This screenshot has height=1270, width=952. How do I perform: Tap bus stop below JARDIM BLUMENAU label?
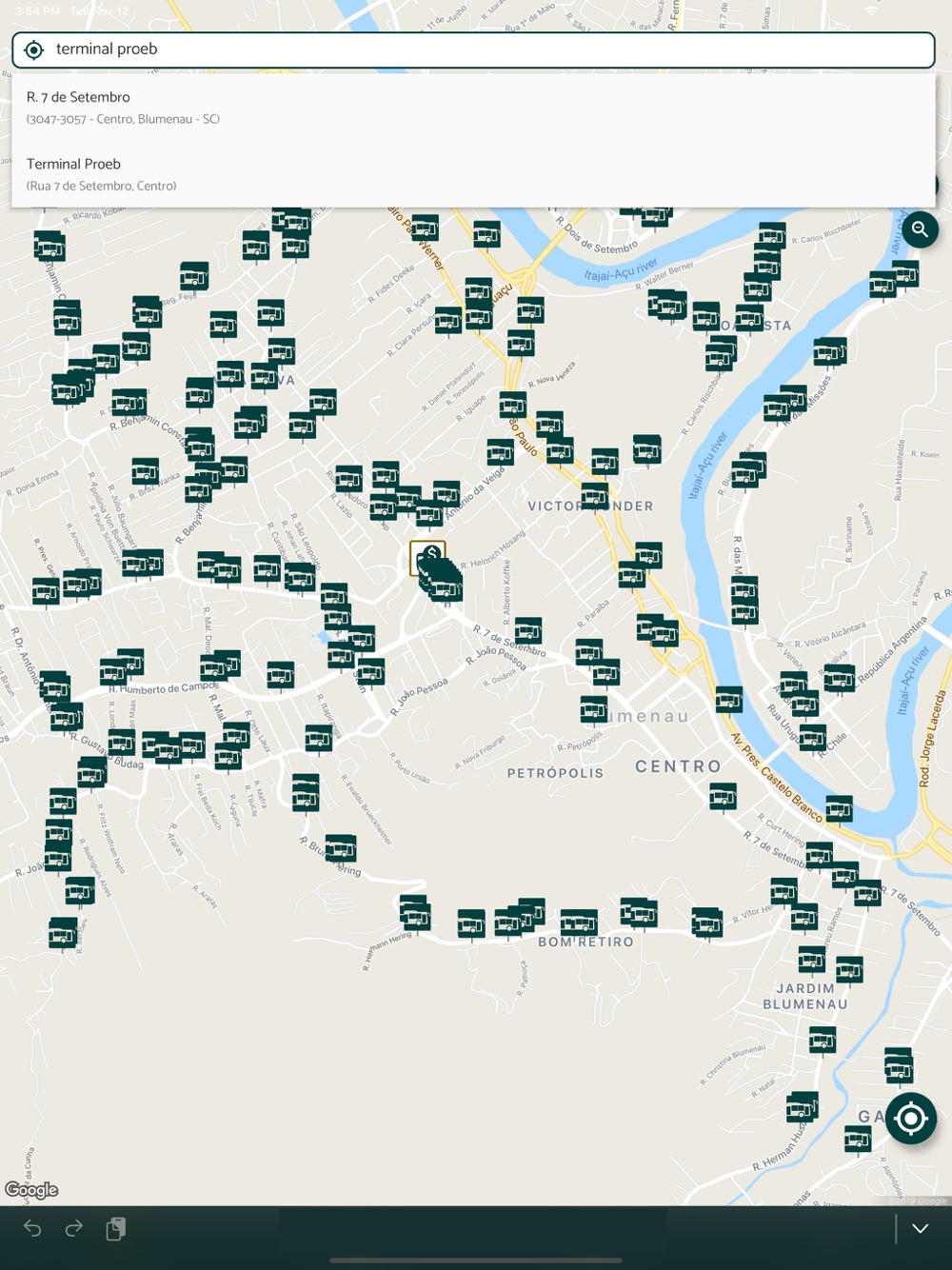pyautogui.click(x=823, y=1040)
